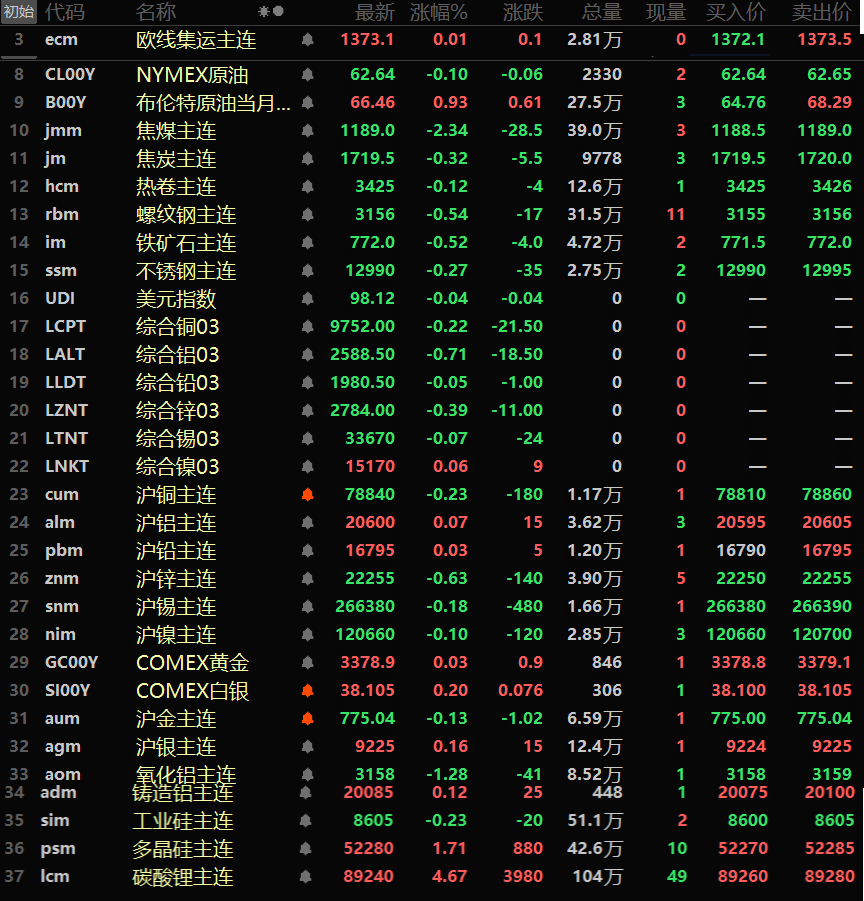Click the bell icon on 焦煤主连 row
864x901 pixels.
(x=307, y=131)
